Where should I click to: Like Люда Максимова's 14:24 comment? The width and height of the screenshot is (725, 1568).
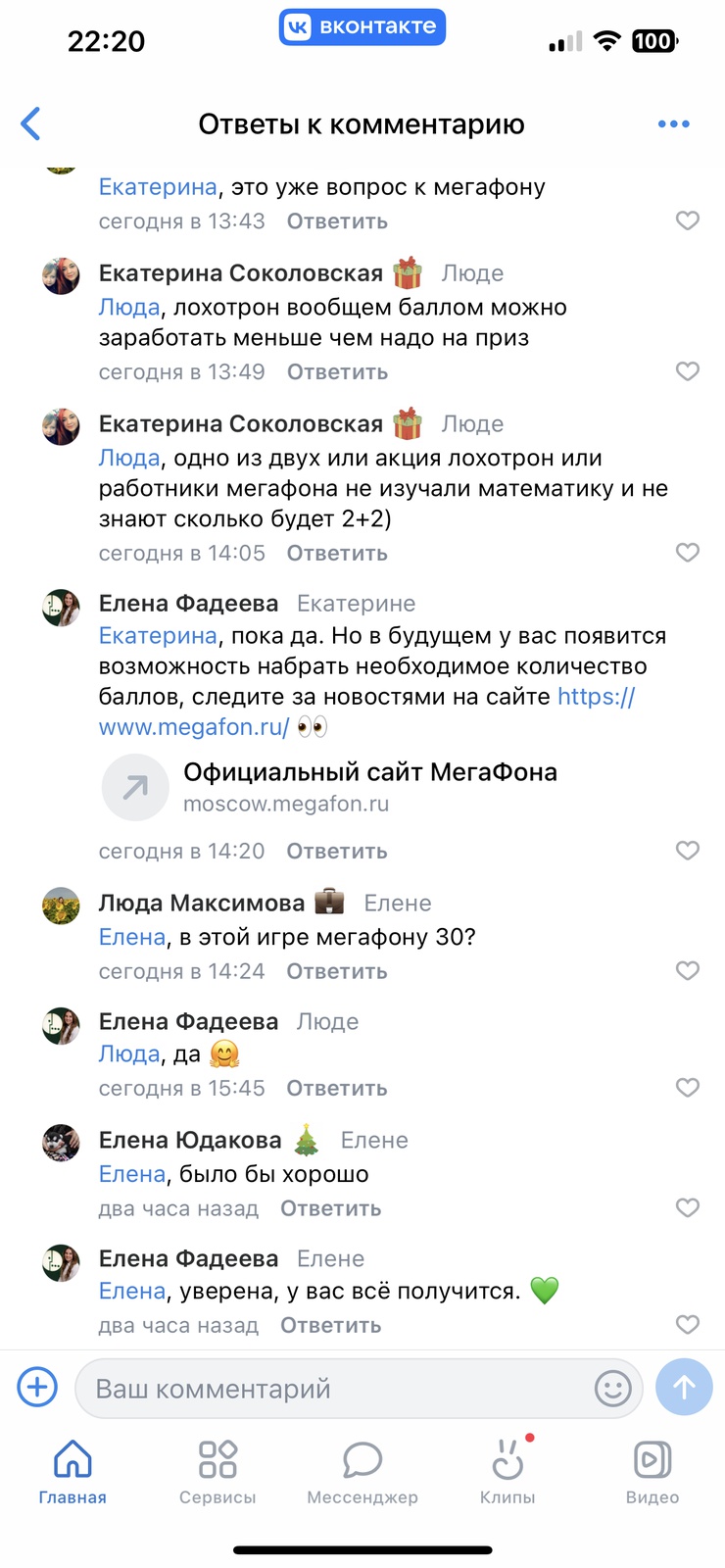tap(688, 970)
